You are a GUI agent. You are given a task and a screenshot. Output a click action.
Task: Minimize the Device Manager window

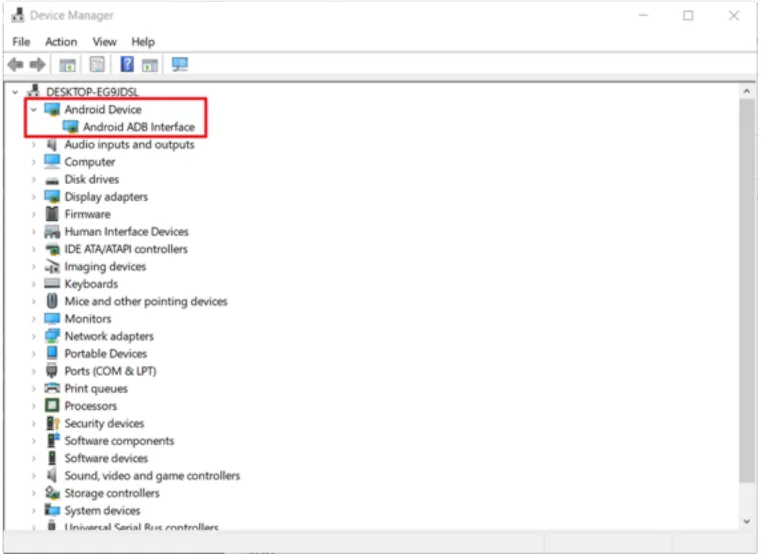[x=643, y=16]
